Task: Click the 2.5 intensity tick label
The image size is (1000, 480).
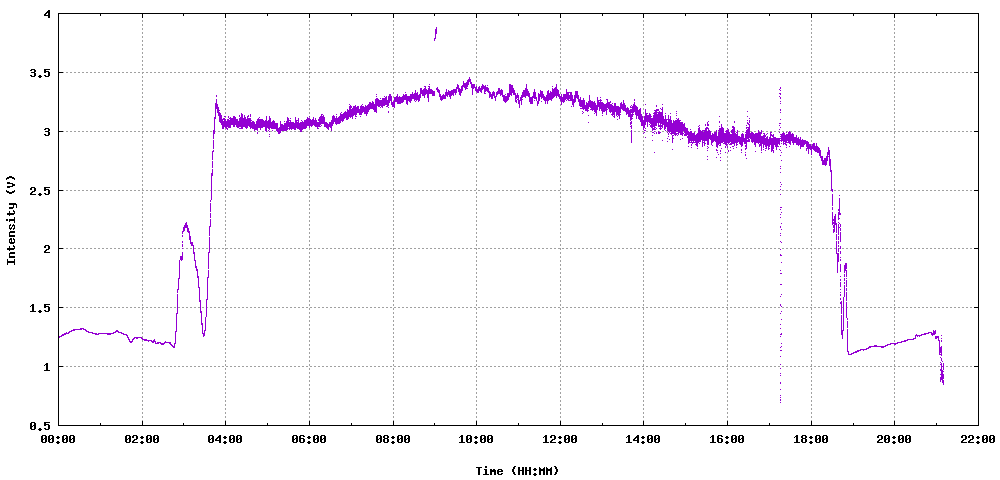Action: pyautogui.click(x=41, y=191)
